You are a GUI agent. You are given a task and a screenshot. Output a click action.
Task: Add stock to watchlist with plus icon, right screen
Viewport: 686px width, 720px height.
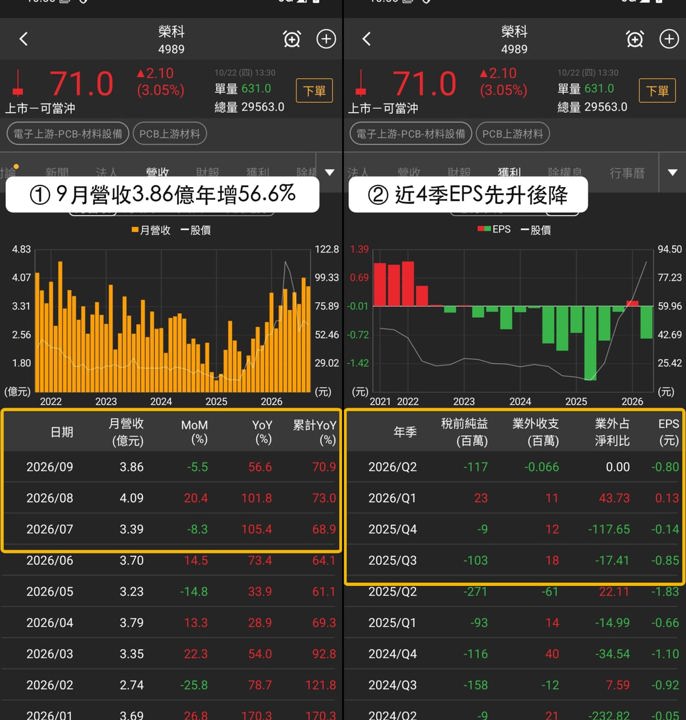pyautogui.click(x=669, y=39)
